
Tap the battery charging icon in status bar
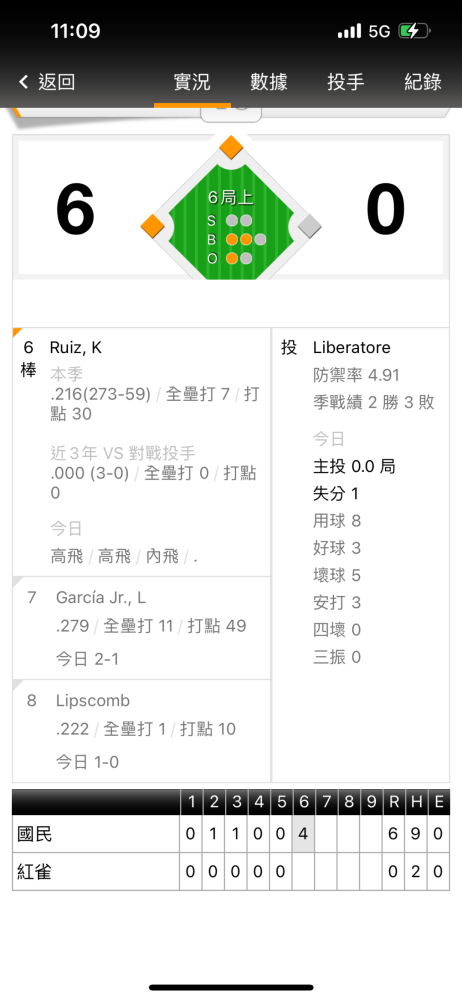[414, 31]
